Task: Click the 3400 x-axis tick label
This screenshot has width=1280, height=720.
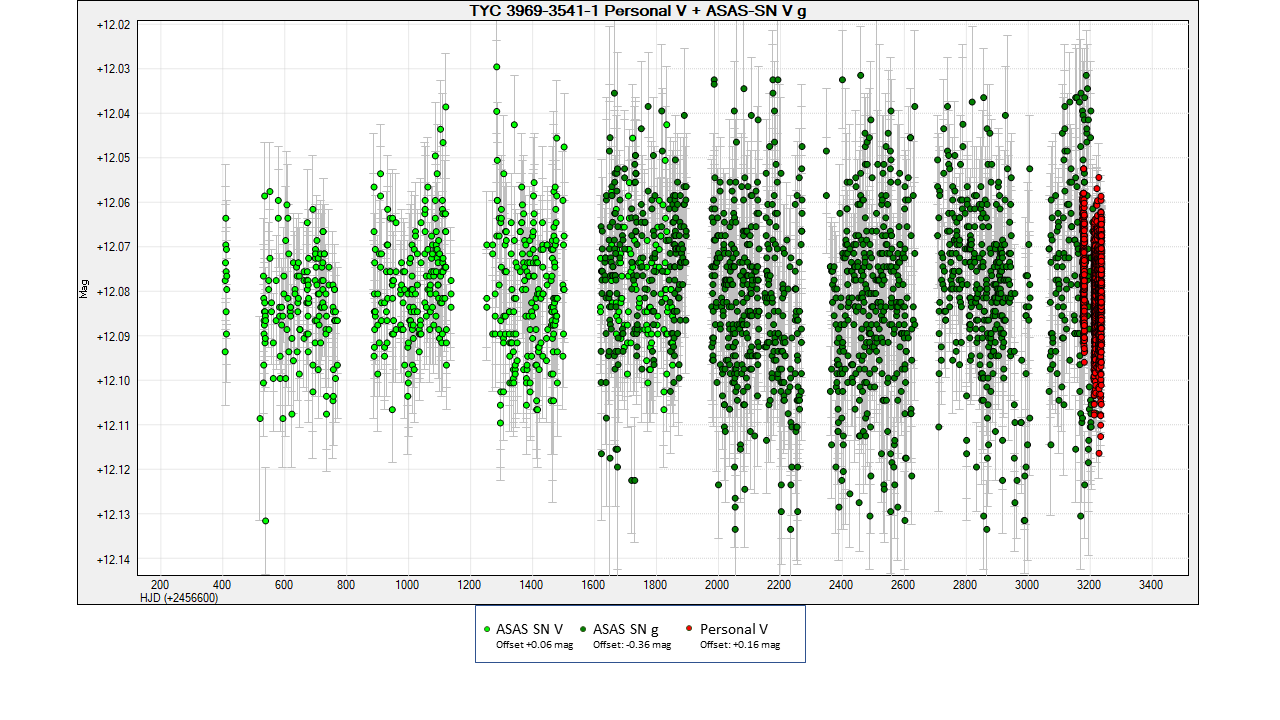Action: pyautogui.click(x=1151, y=584)
